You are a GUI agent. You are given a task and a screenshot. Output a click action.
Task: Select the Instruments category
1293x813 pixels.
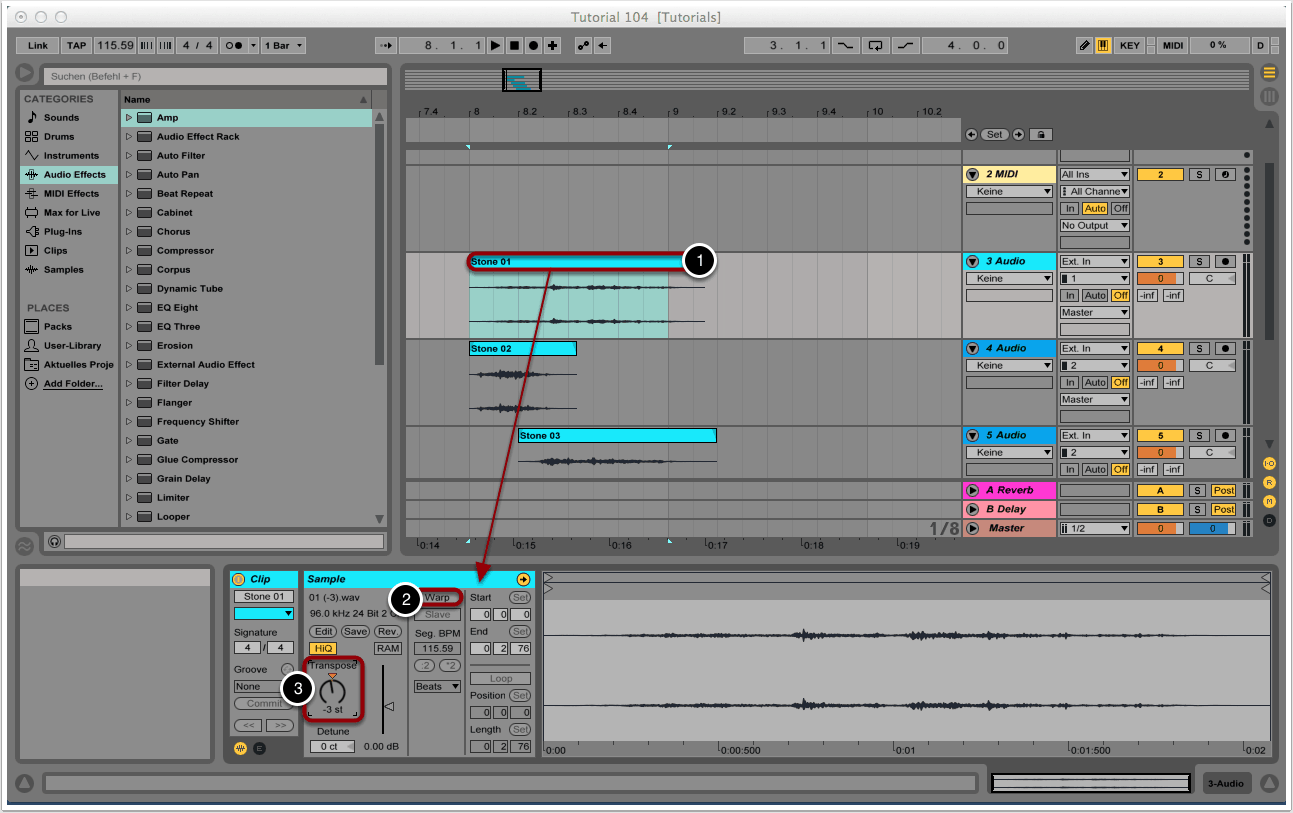[70, 155]
